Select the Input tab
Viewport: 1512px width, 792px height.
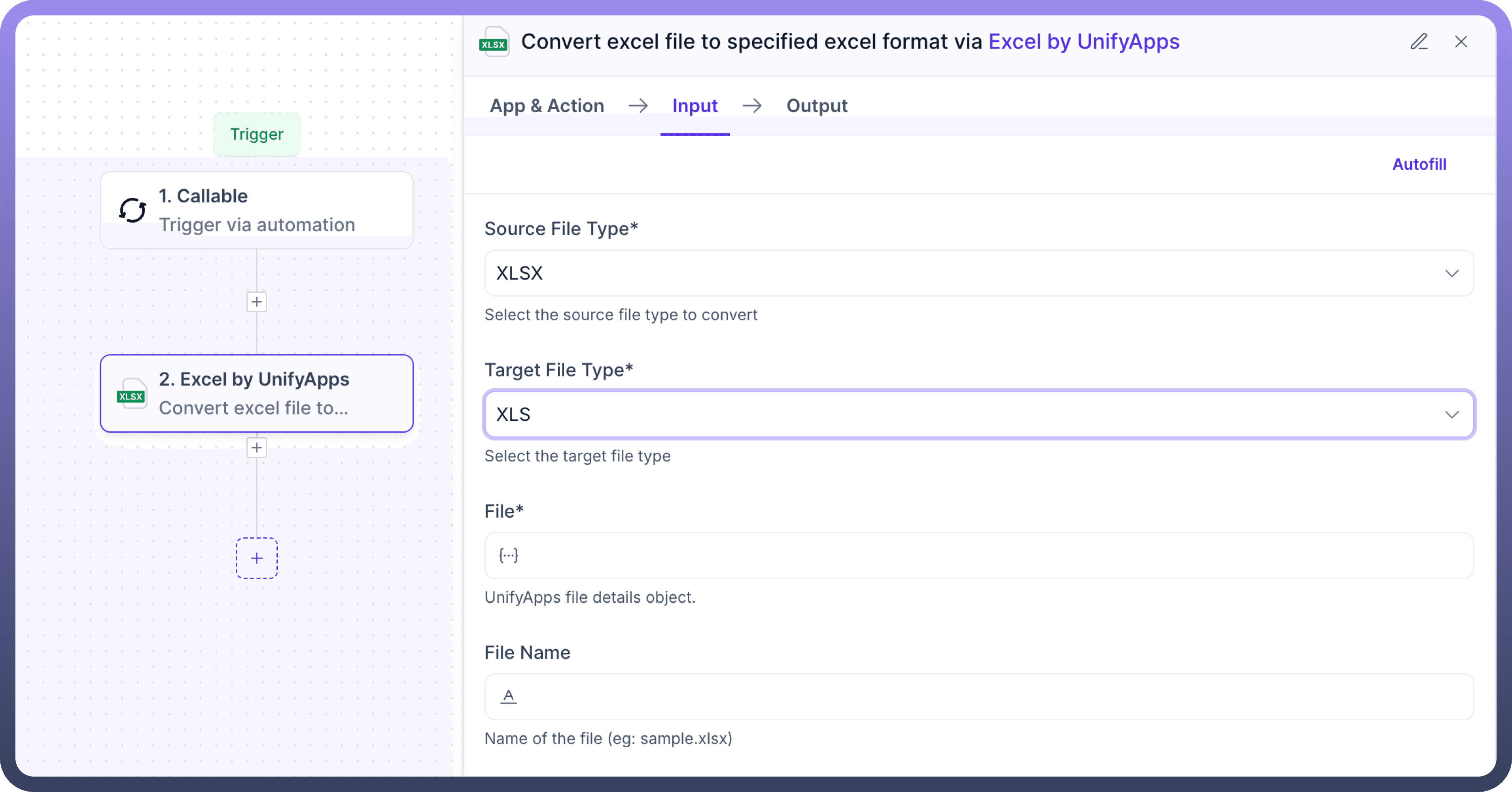[694, 106]
